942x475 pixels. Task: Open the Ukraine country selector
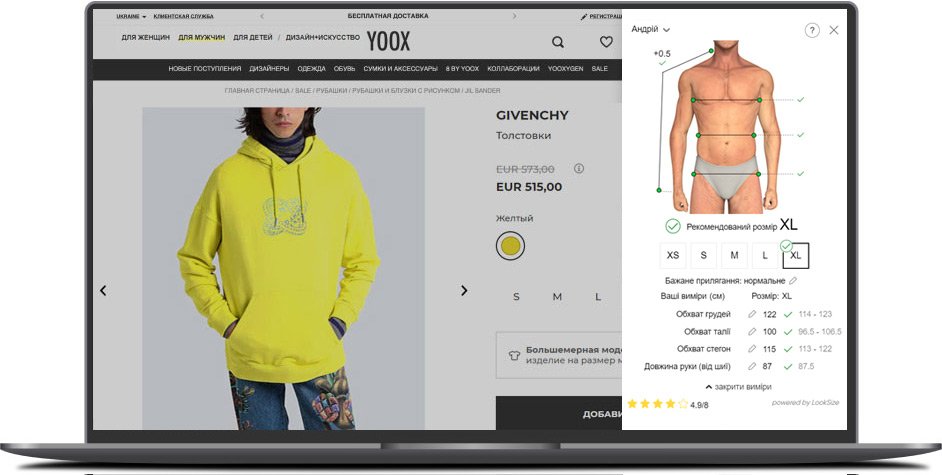(131, 16)
